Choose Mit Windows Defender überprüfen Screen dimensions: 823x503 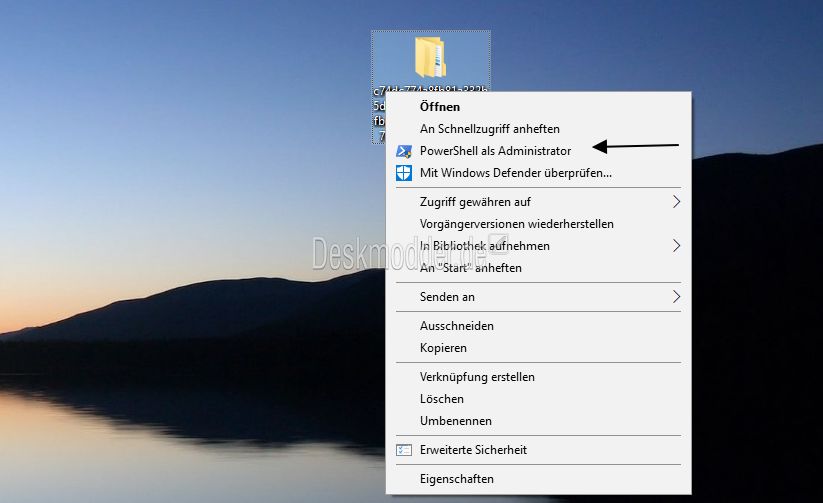539,173
